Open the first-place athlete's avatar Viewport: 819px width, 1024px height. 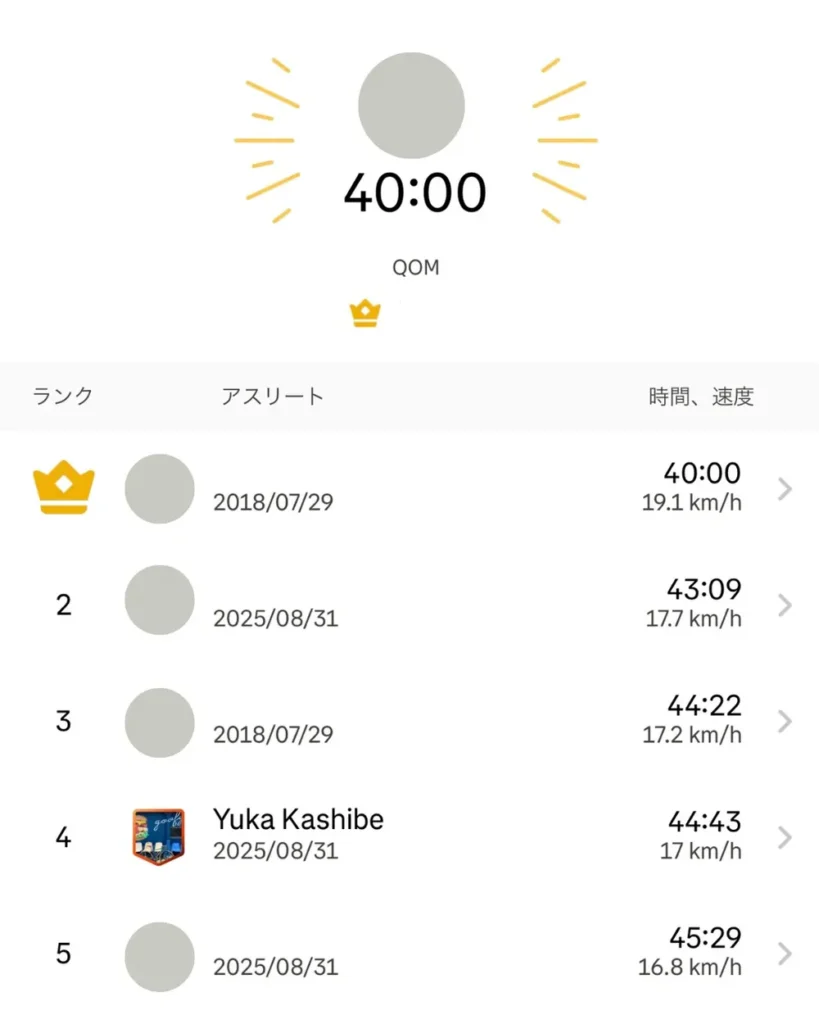(x=159, y=488)
